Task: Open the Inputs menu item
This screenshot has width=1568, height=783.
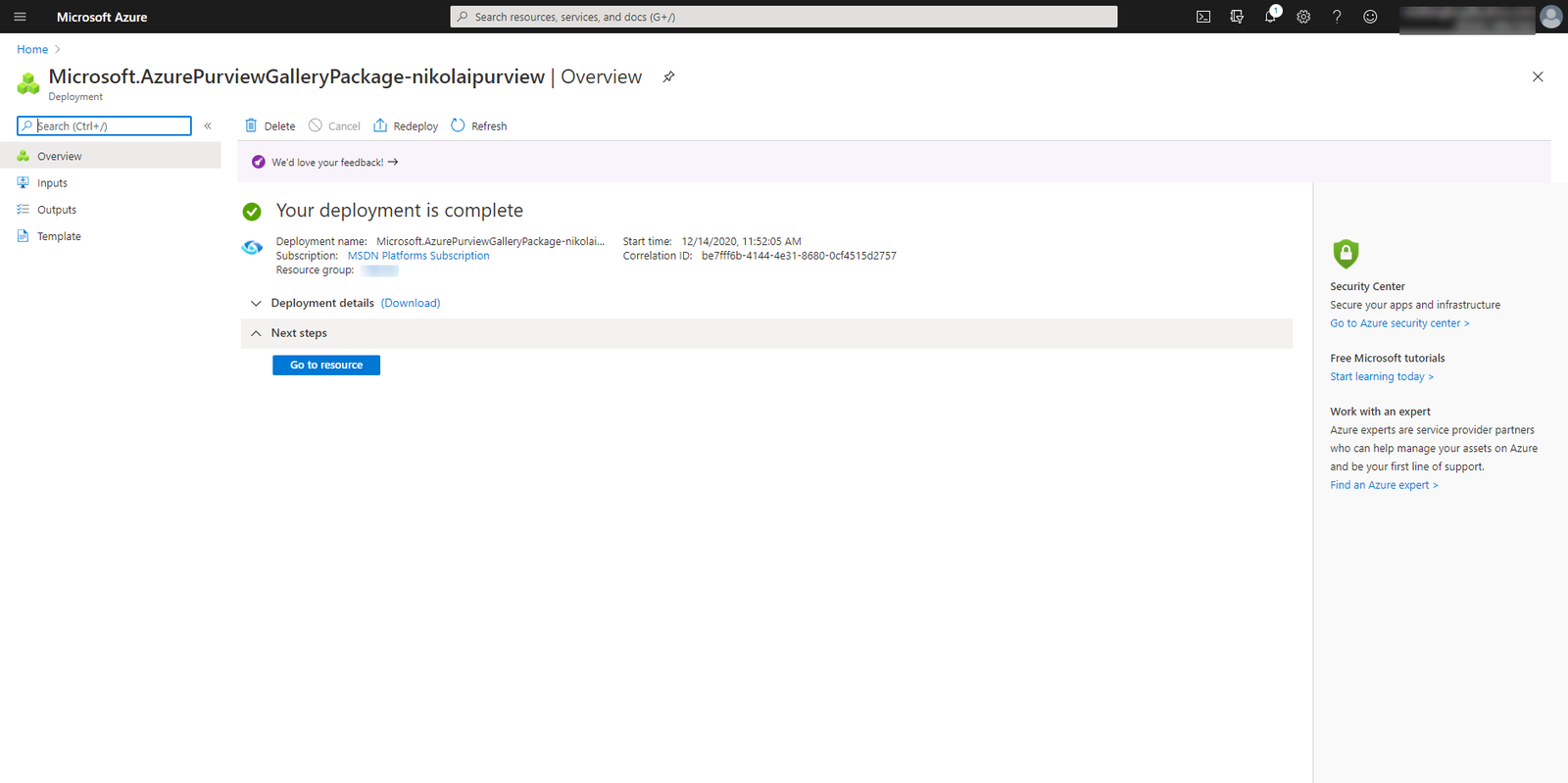Action: pos(52,183)
